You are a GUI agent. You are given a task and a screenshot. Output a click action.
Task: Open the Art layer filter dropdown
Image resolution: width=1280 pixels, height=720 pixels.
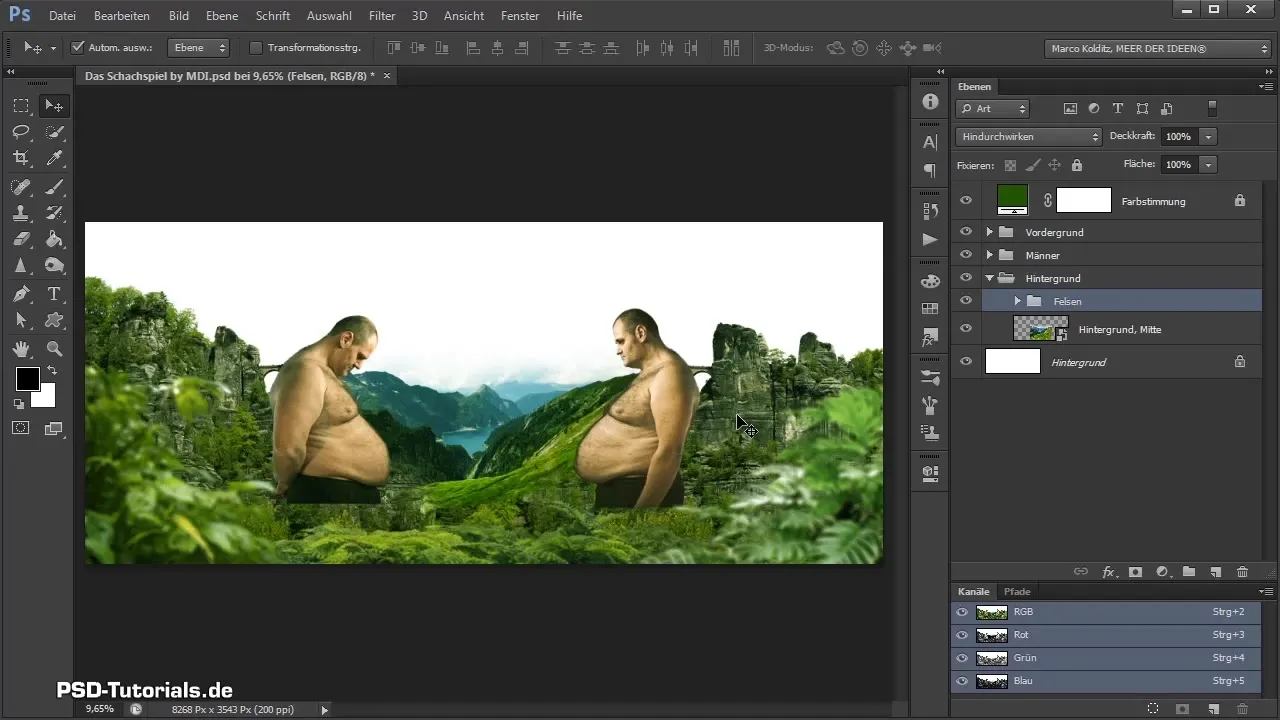(x=992, y=108)
